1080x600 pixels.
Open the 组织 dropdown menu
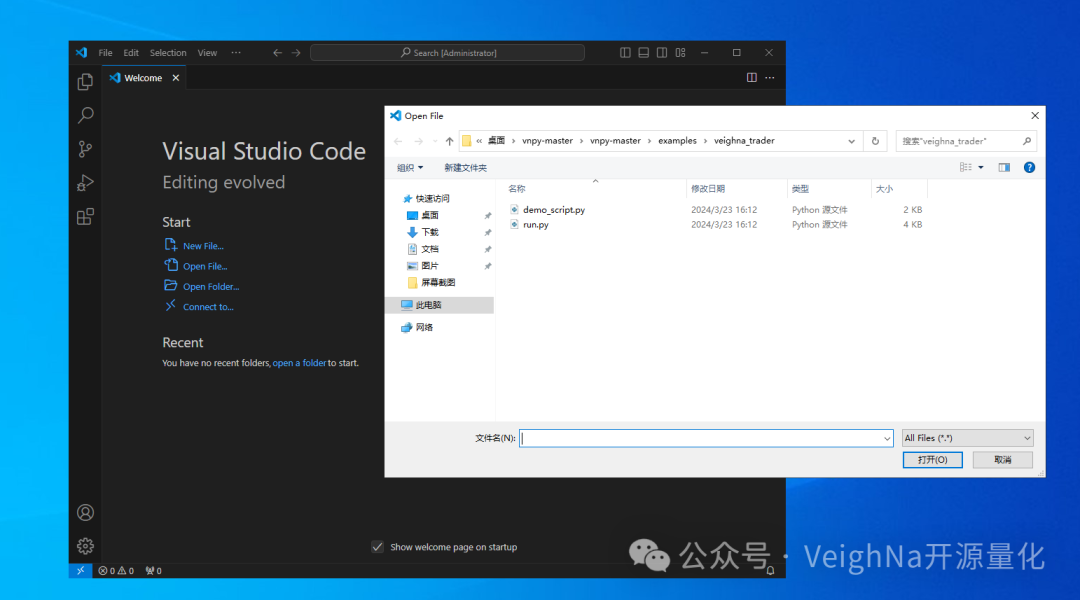click(x=410, y=168)
